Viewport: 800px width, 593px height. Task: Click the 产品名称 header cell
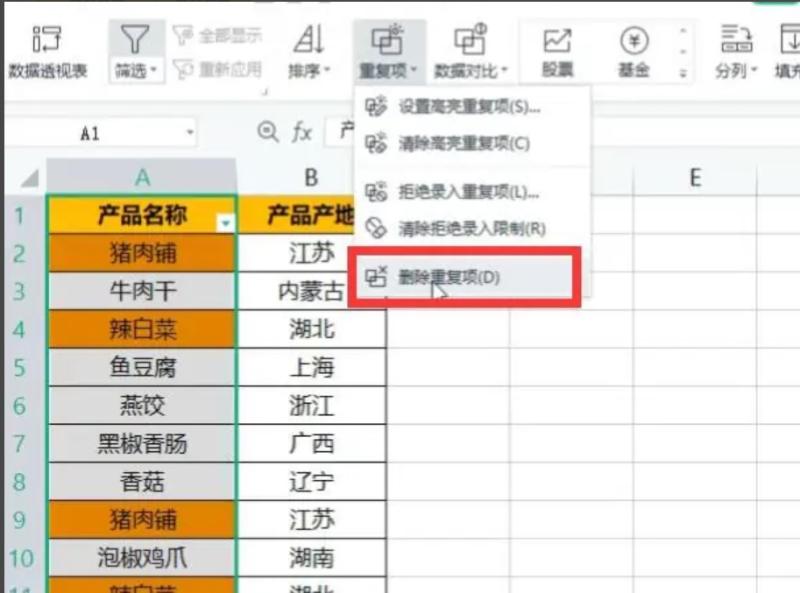(142, 215)
